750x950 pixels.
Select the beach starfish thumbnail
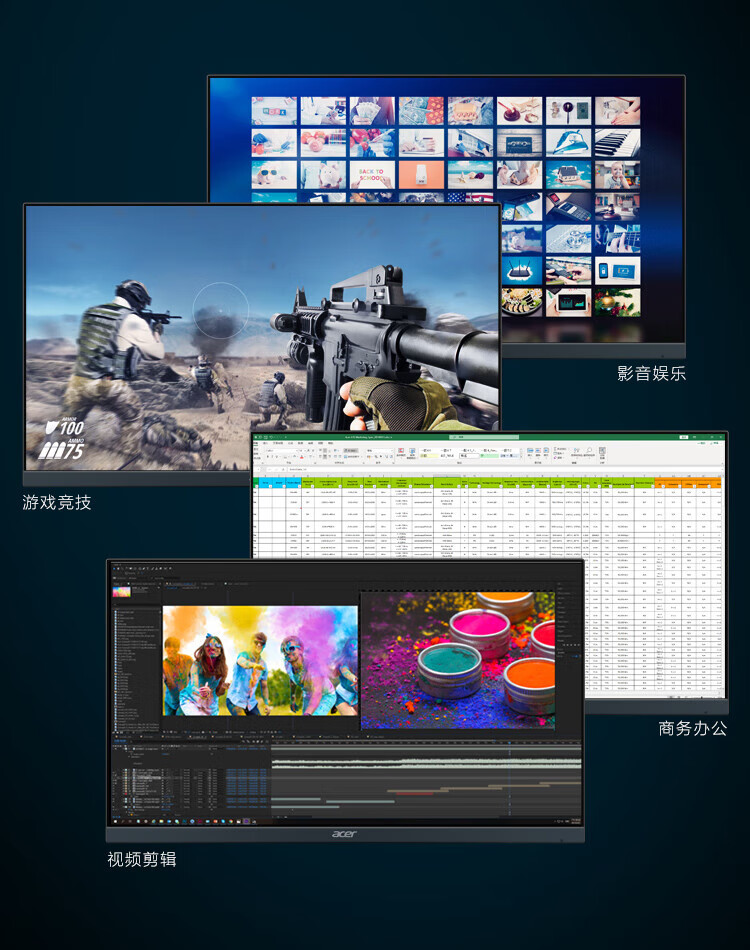click(470, 174)
